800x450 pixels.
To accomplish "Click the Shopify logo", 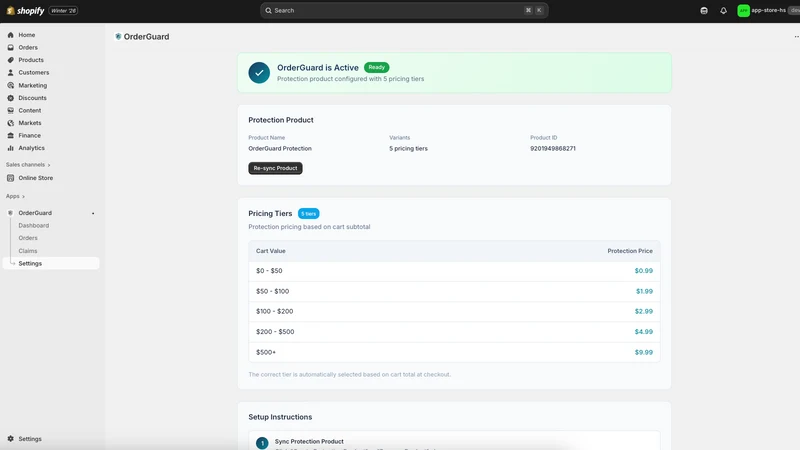I will [25, 11].
